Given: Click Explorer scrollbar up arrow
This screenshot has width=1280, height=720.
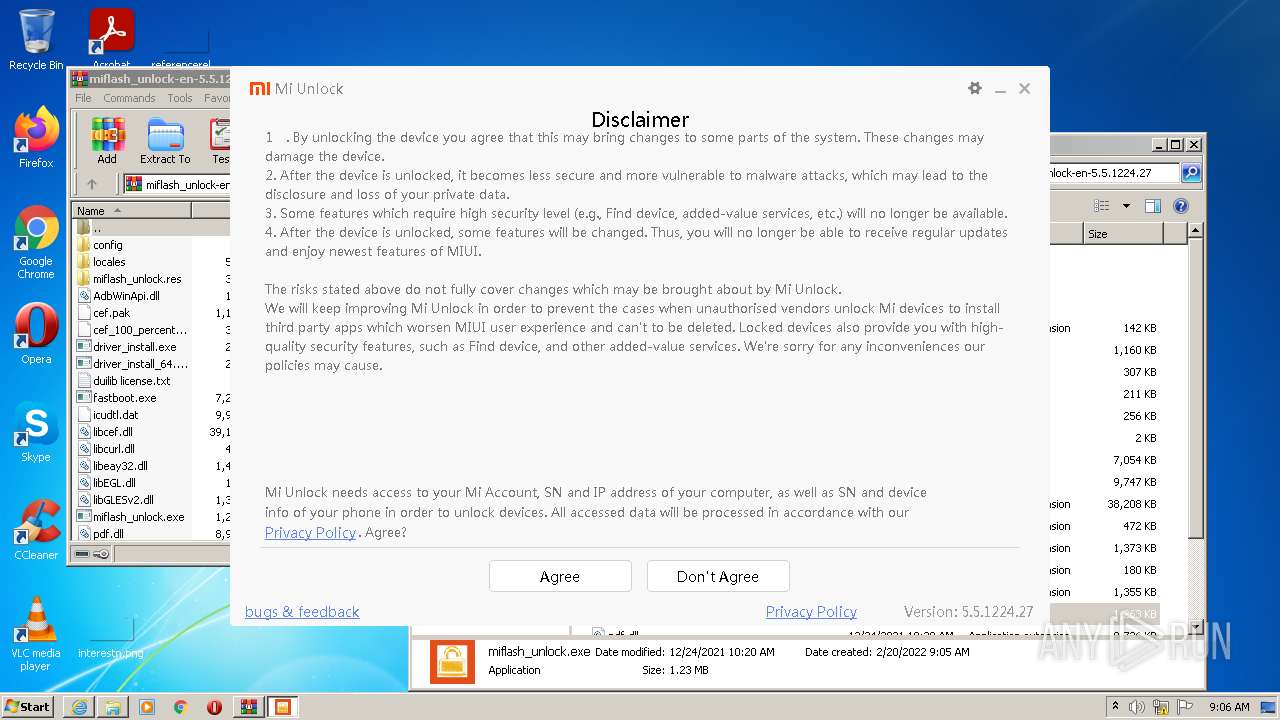Looking at the screenshot, I should (x=1195, y=231).
